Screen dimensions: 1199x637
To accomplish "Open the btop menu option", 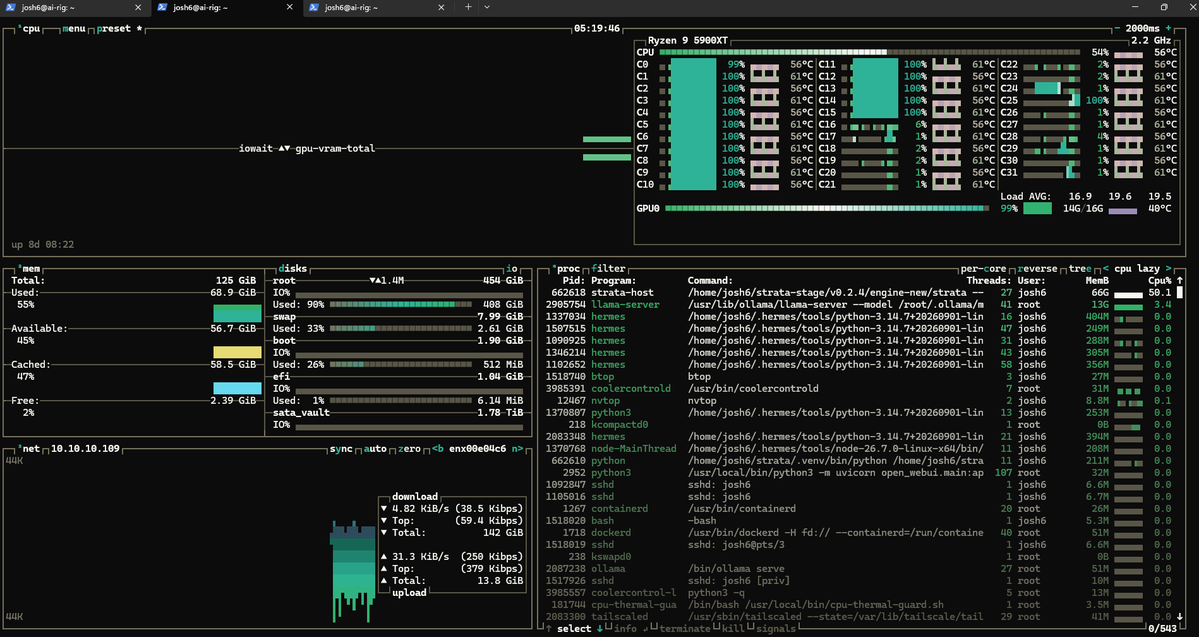I will (73, 28).
